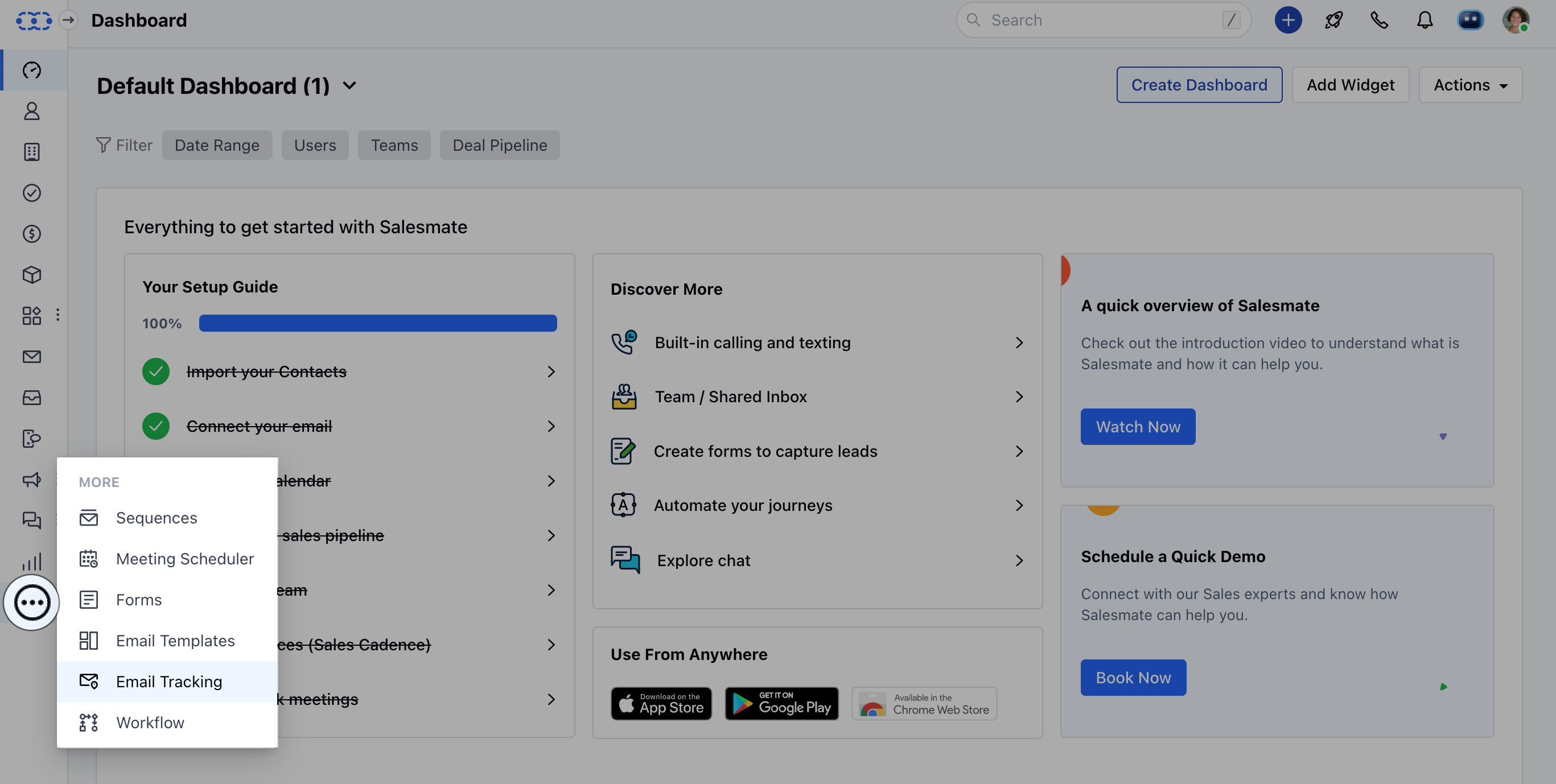Click the Reports bar chart sidebar icon
The image size is (1556, 784).
(x=31, y=562)
